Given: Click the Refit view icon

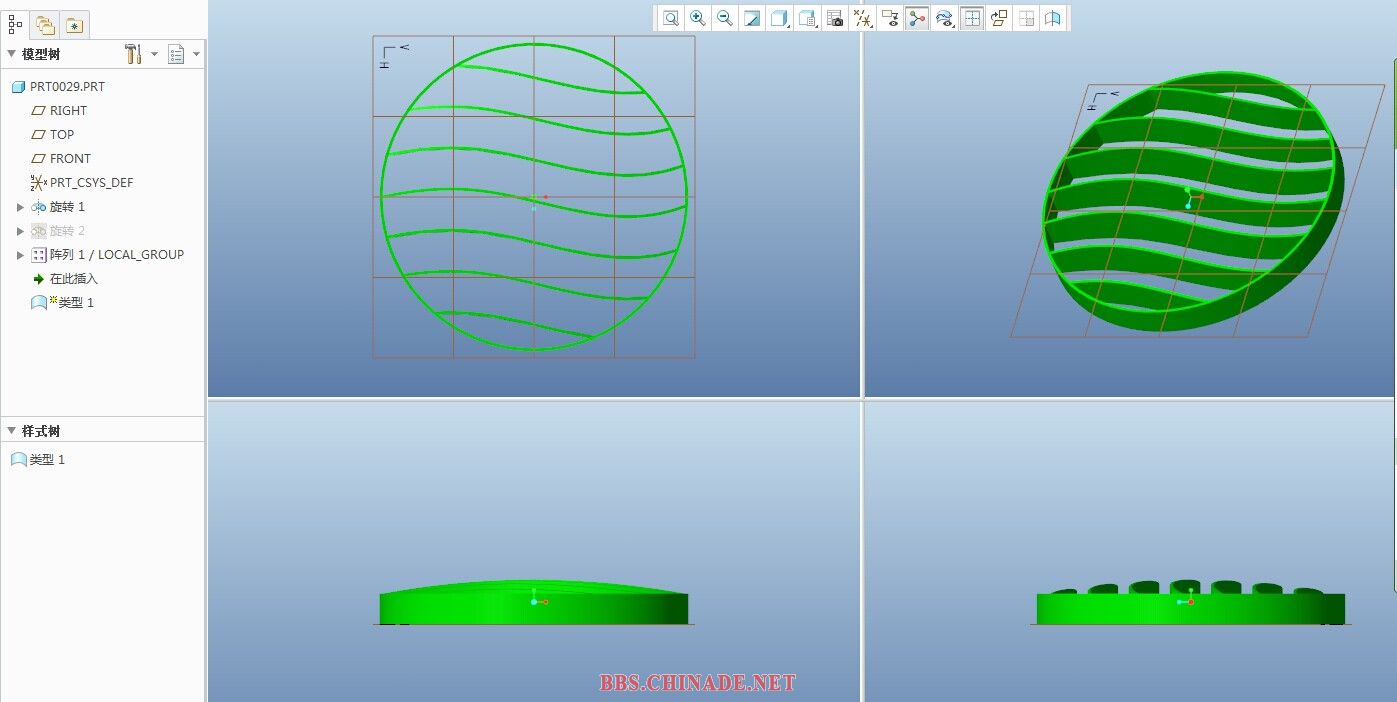Looking at the screenshot, I should [671, 18].
